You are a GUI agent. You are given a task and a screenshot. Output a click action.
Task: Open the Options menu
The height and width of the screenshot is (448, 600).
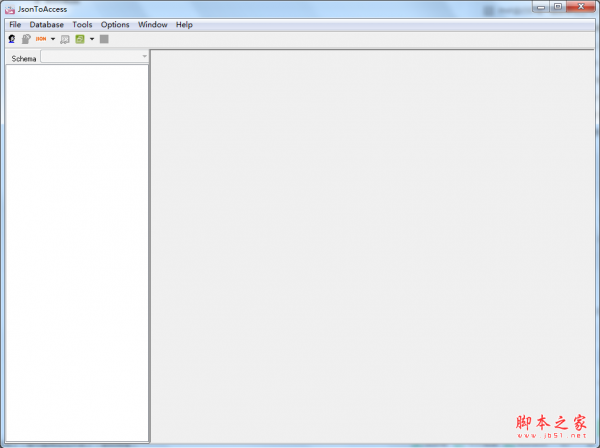(x=115, y=25)
